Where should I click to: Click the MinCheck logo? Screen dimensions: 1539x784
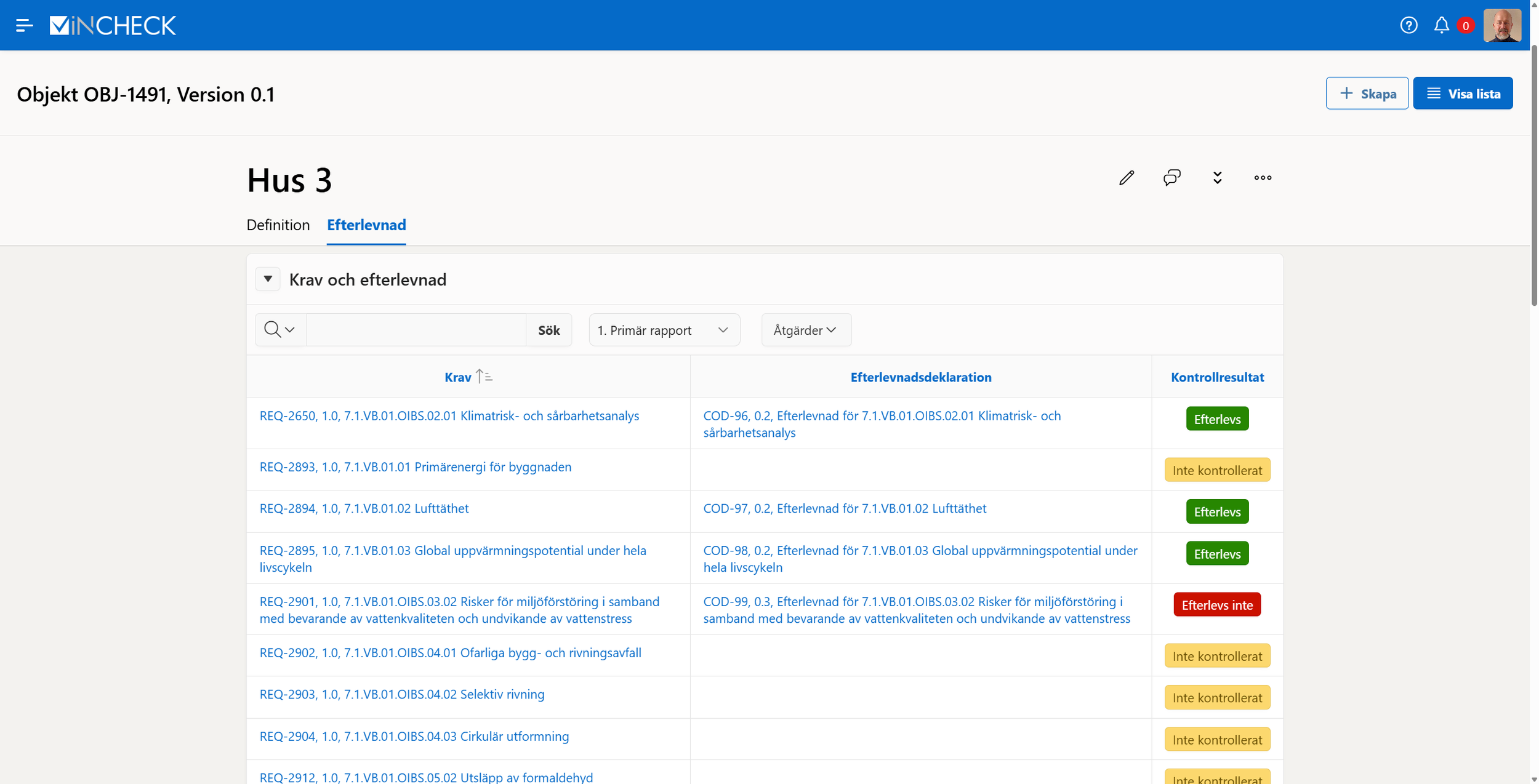click(113, 25)
